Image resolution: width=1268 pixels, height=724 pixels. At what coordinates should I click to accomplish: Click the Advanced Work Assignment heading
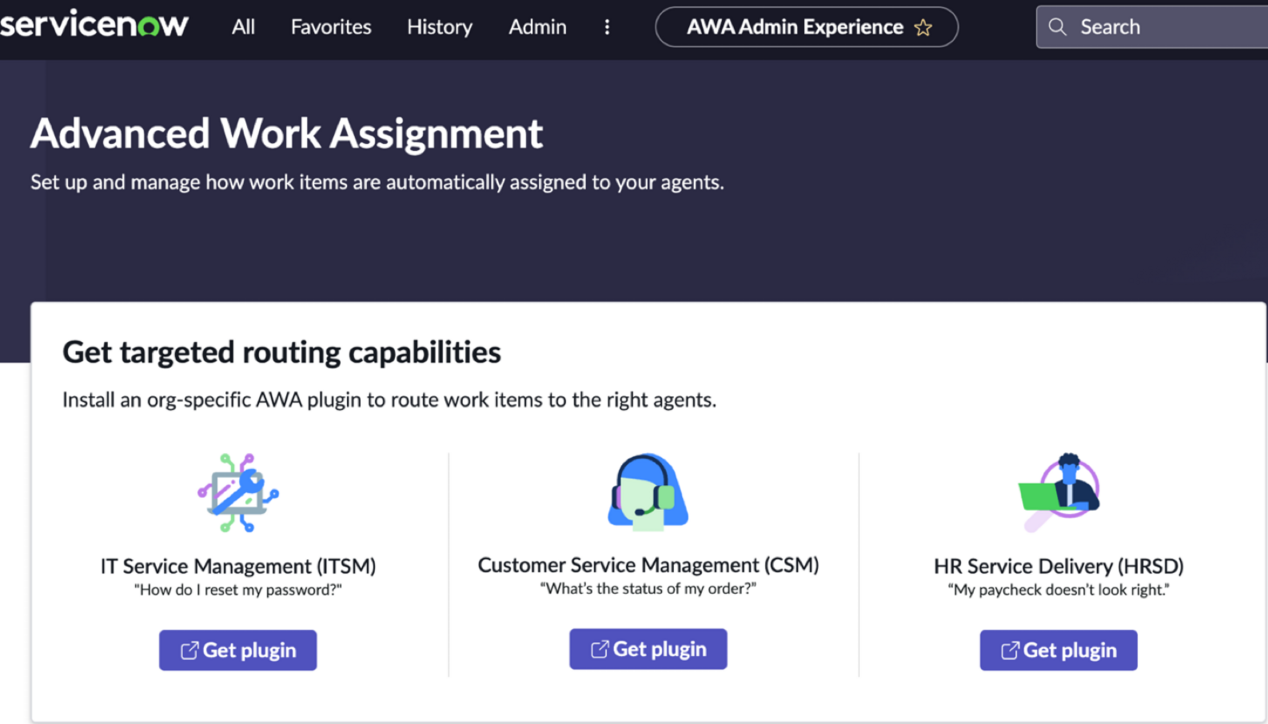[x=287, y=133]
